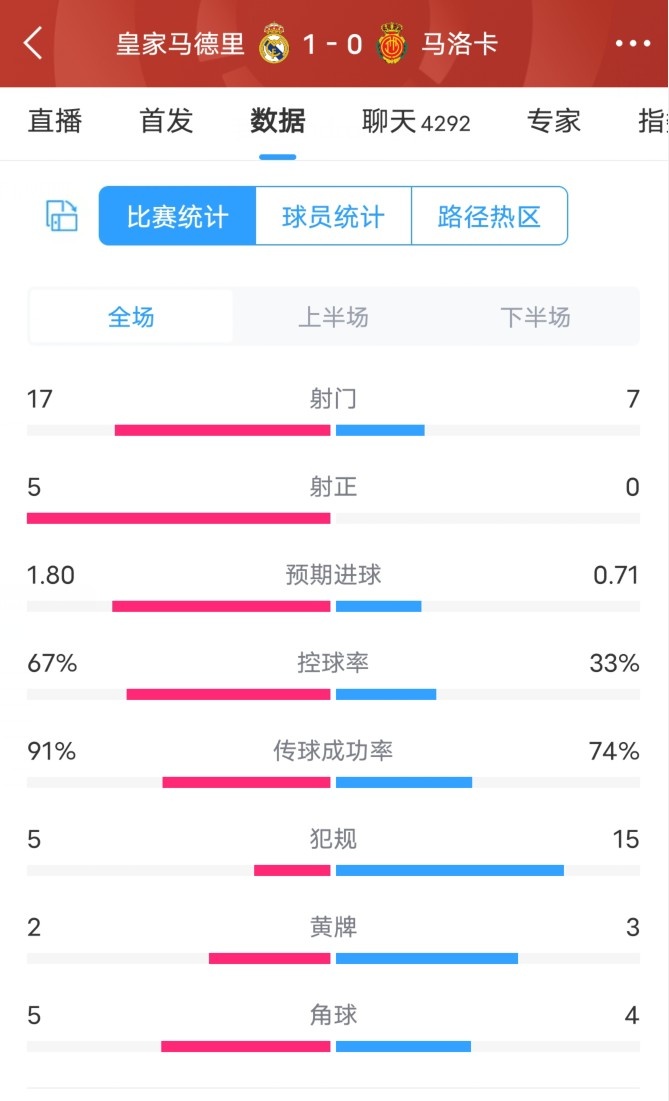
Task: Open 球员统计 player statistics panel
Action: tap(332, 216)
